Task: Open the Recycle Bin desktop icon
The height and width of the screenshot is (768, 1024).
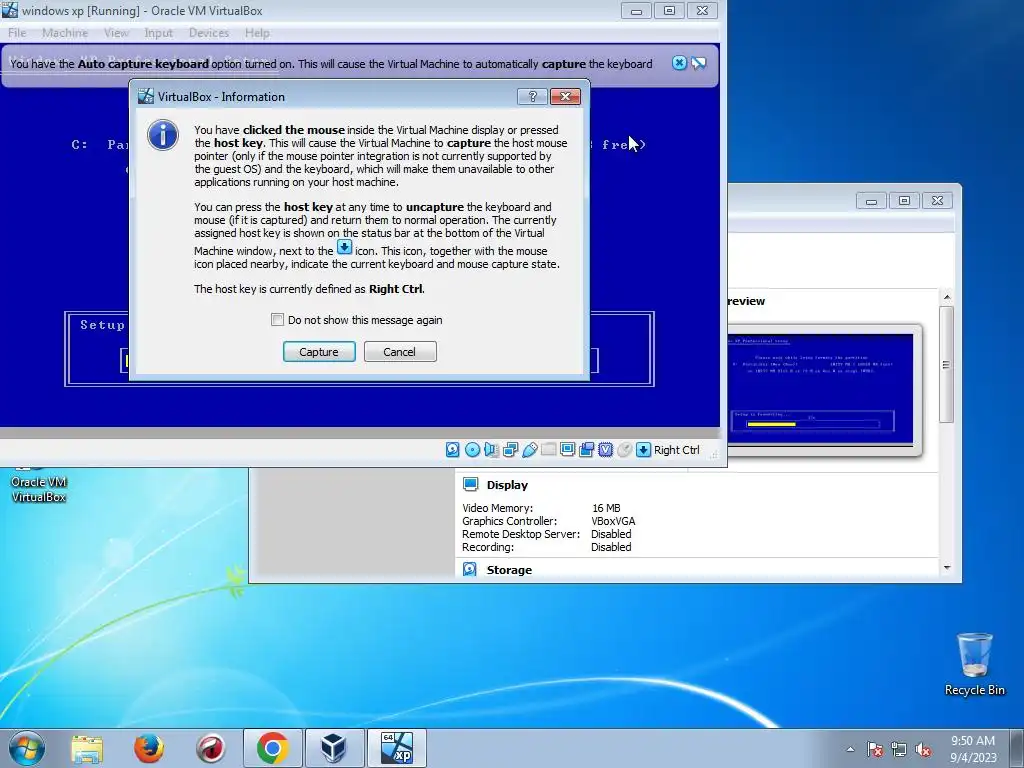Action: [974, 664]
